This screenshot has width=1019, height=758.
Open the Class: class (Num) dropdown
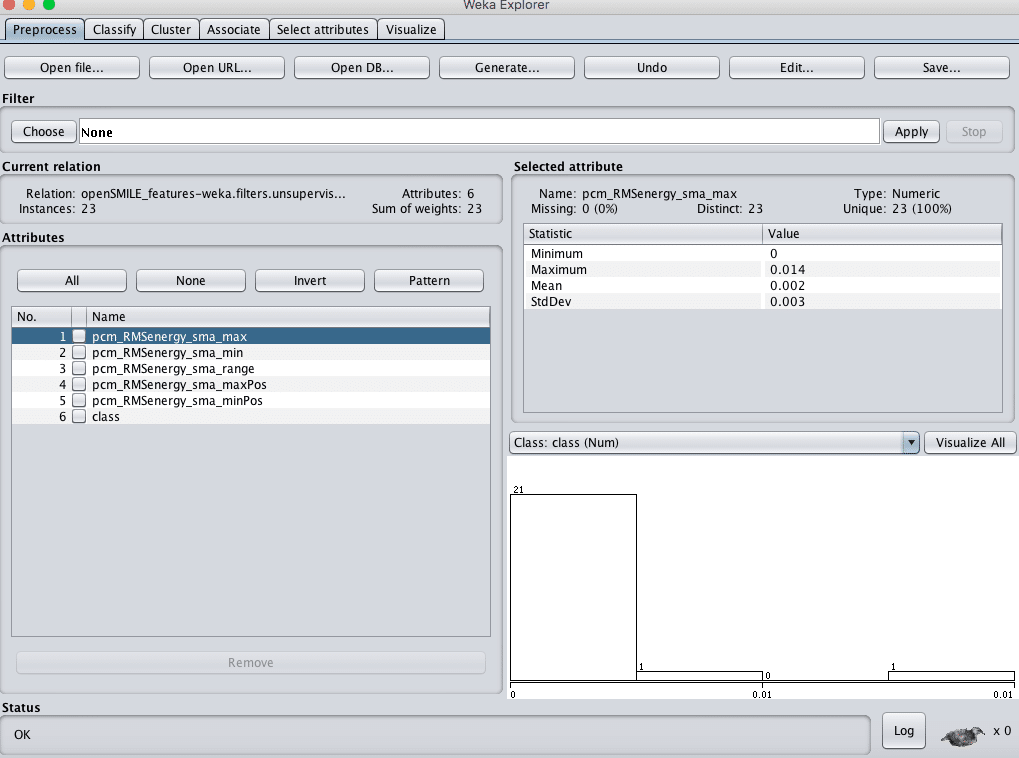714,443
